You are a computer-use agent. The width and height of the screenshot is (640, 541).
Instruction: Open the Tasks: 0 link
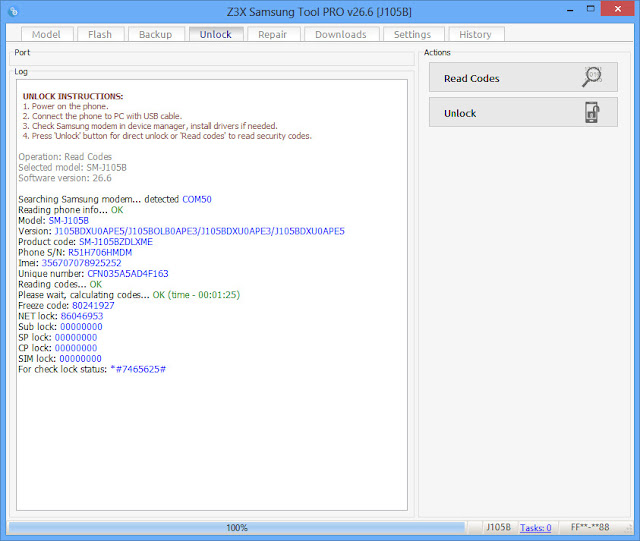pyautogui.click(x=536, y=528)
